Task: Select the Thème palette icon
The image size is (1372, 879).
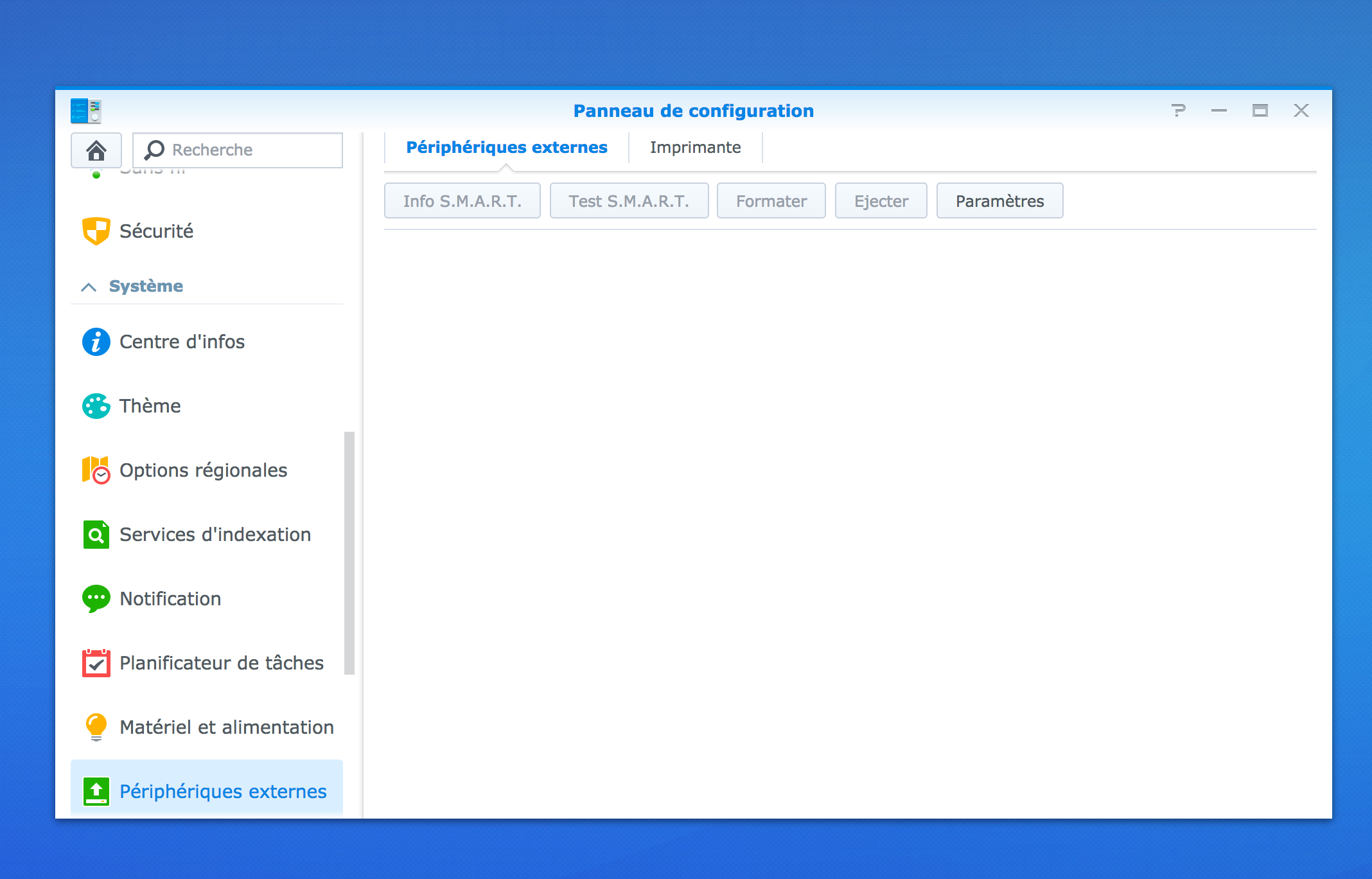Action: coord(96,406)
